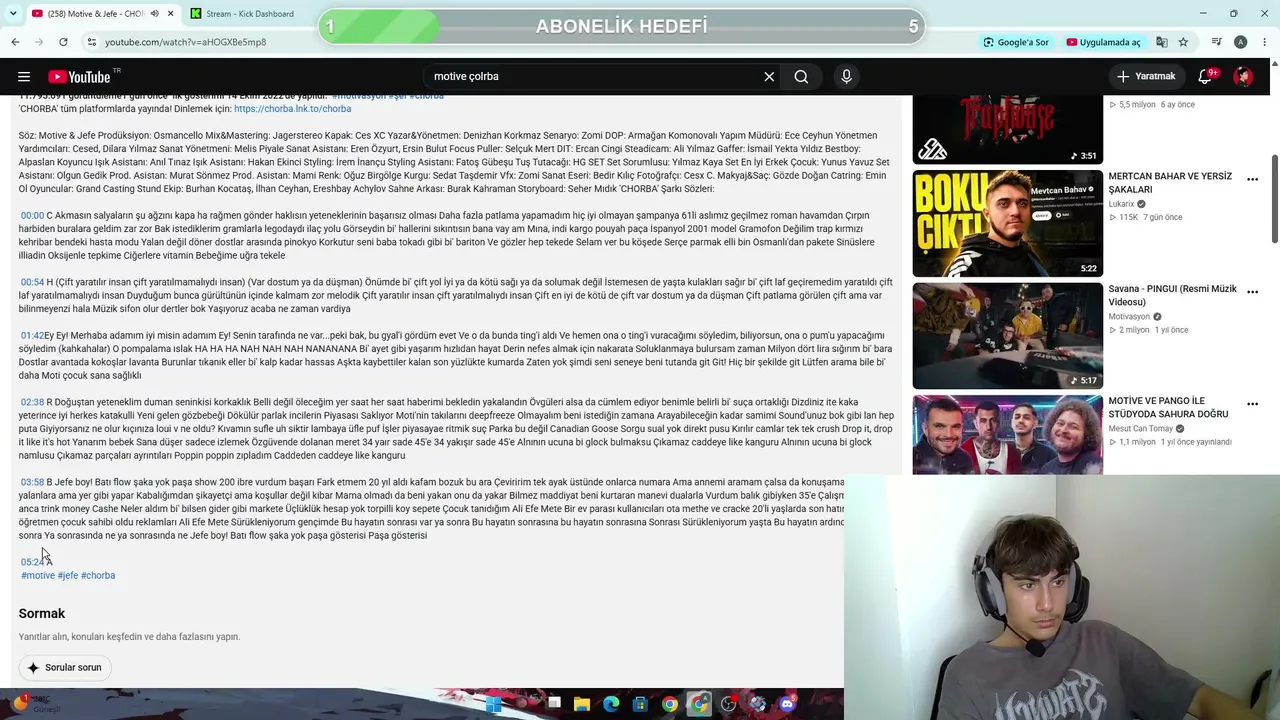
Task: Open the media controls icon in Chrome toolbar
Action: point(1217,42)
